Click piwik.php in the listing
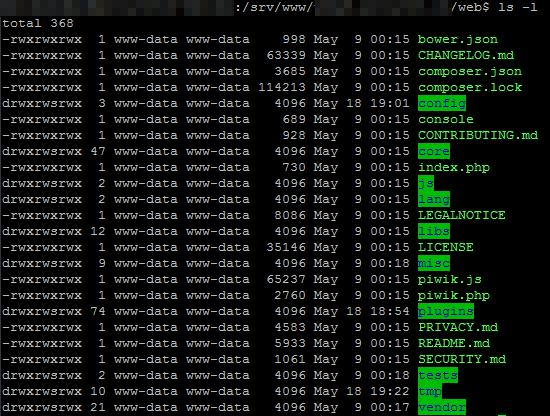 [454, 295]
